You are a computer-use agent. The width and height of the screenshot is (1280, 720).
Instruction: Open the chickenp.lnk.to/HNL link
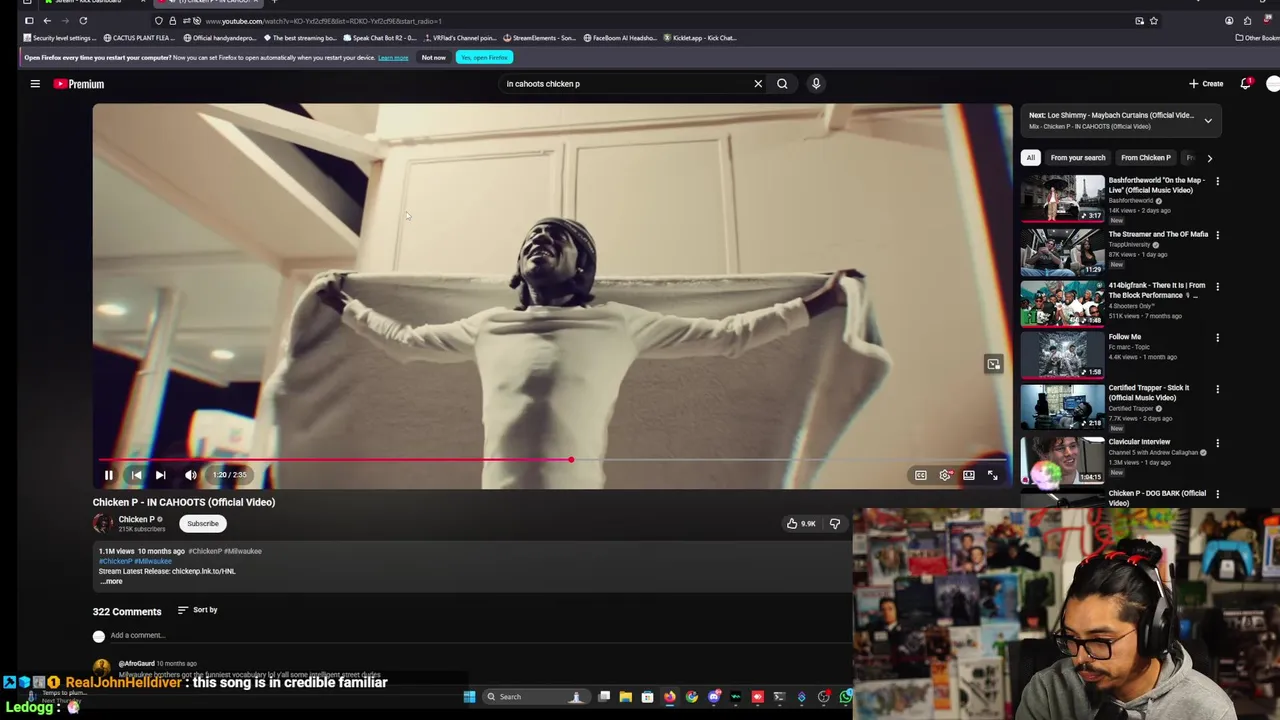coord(204,571)
